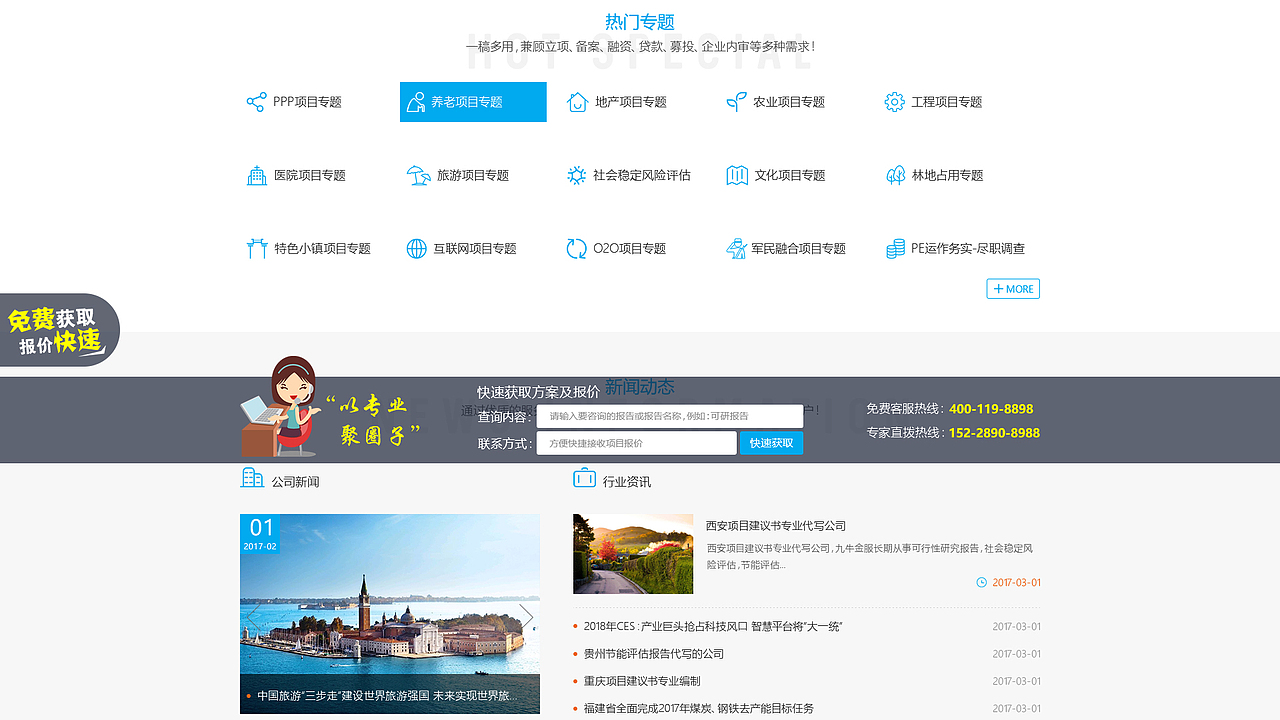Click the 工程项目专题 gear icon
Image resolution: width=1280 pixels, height=720 pixels.
point(896,101)
